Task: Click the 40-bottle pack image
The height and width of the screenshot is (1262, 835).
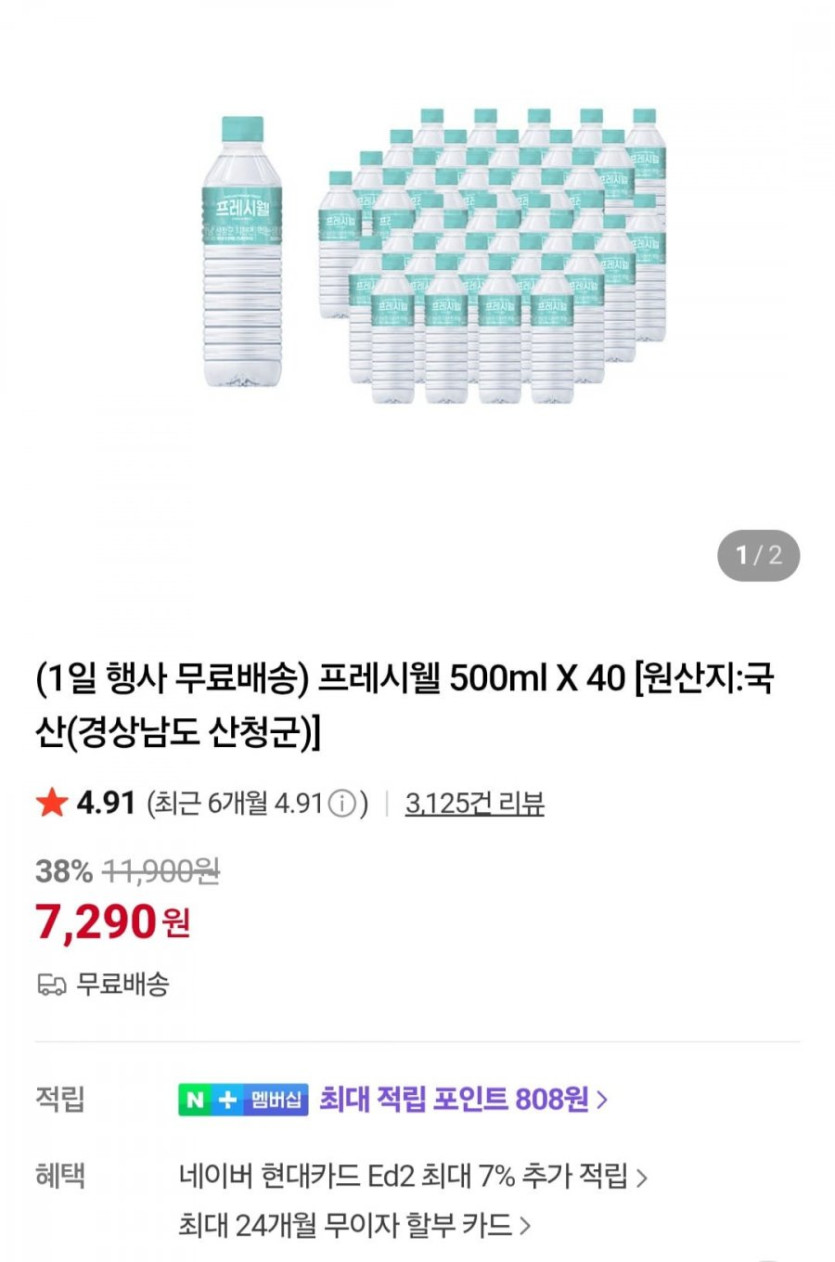Action: coord(492,257)
